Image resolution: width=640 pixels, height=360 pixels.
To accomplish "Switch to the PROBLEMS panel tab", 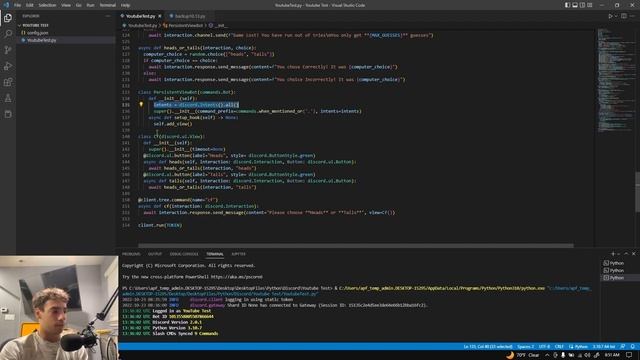I will [x=131, y=254].
